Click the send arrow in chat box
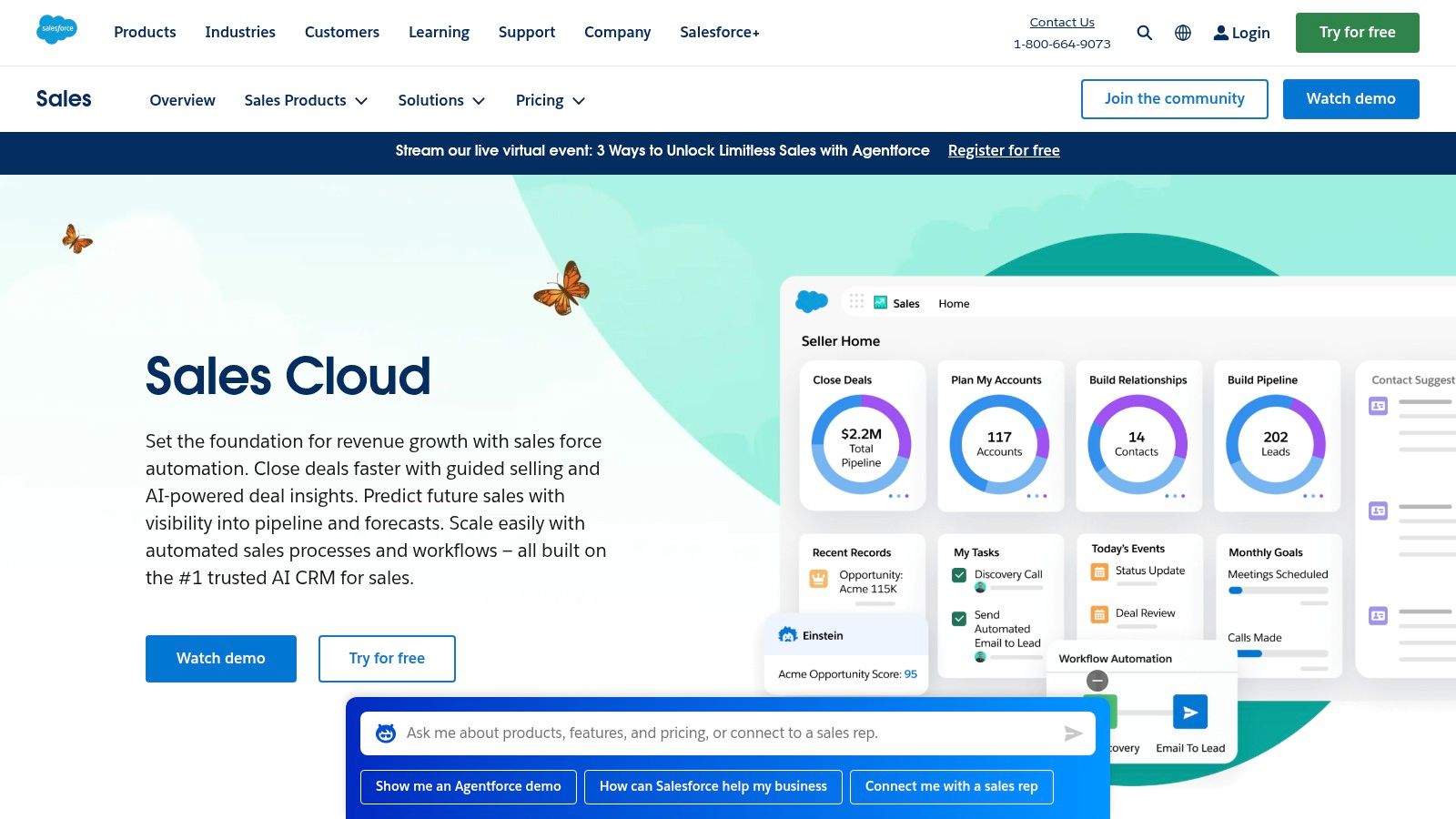Image resolution: width=1456 pixels, height=819 pixels. click(1074, 733)
